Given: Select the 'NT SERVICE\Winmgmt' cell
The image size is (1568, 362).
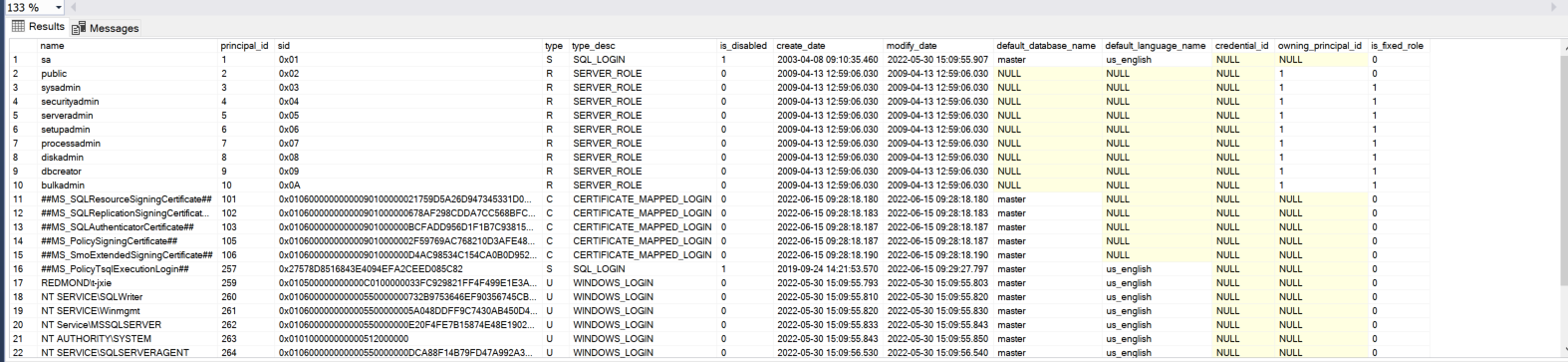Looking at the screenshot, I should coord(128,311).
